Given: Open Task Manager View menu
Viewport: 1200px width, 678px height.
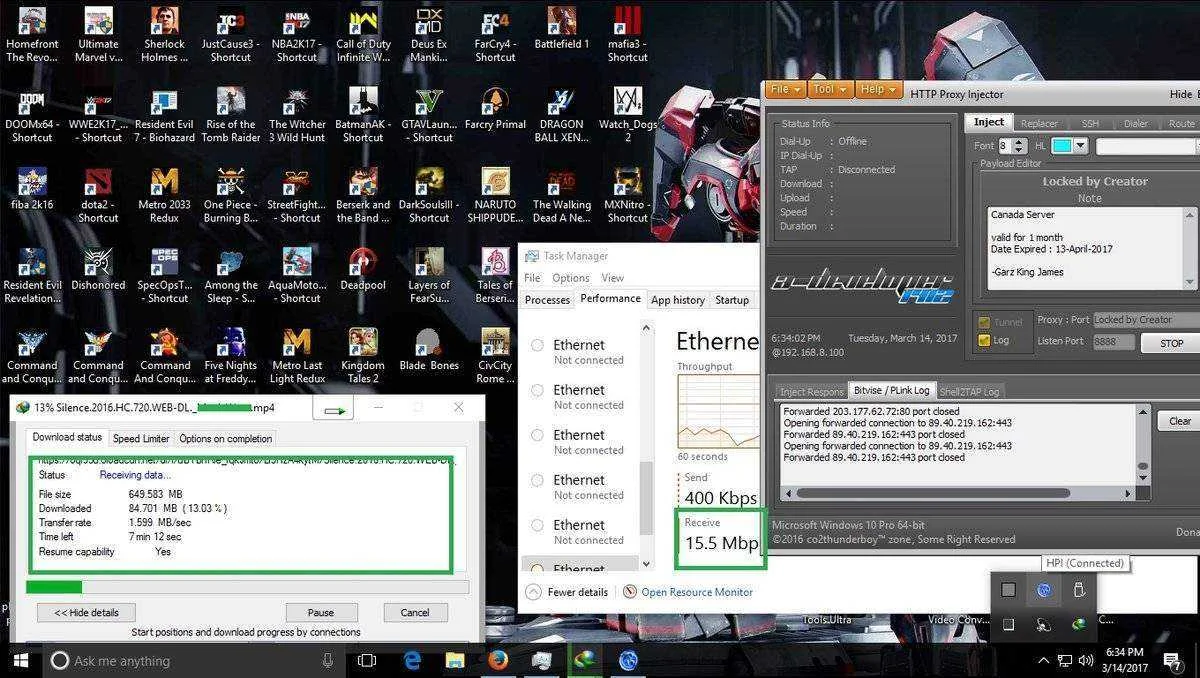Looking at the screenshot, I should (x=612, y=277).
